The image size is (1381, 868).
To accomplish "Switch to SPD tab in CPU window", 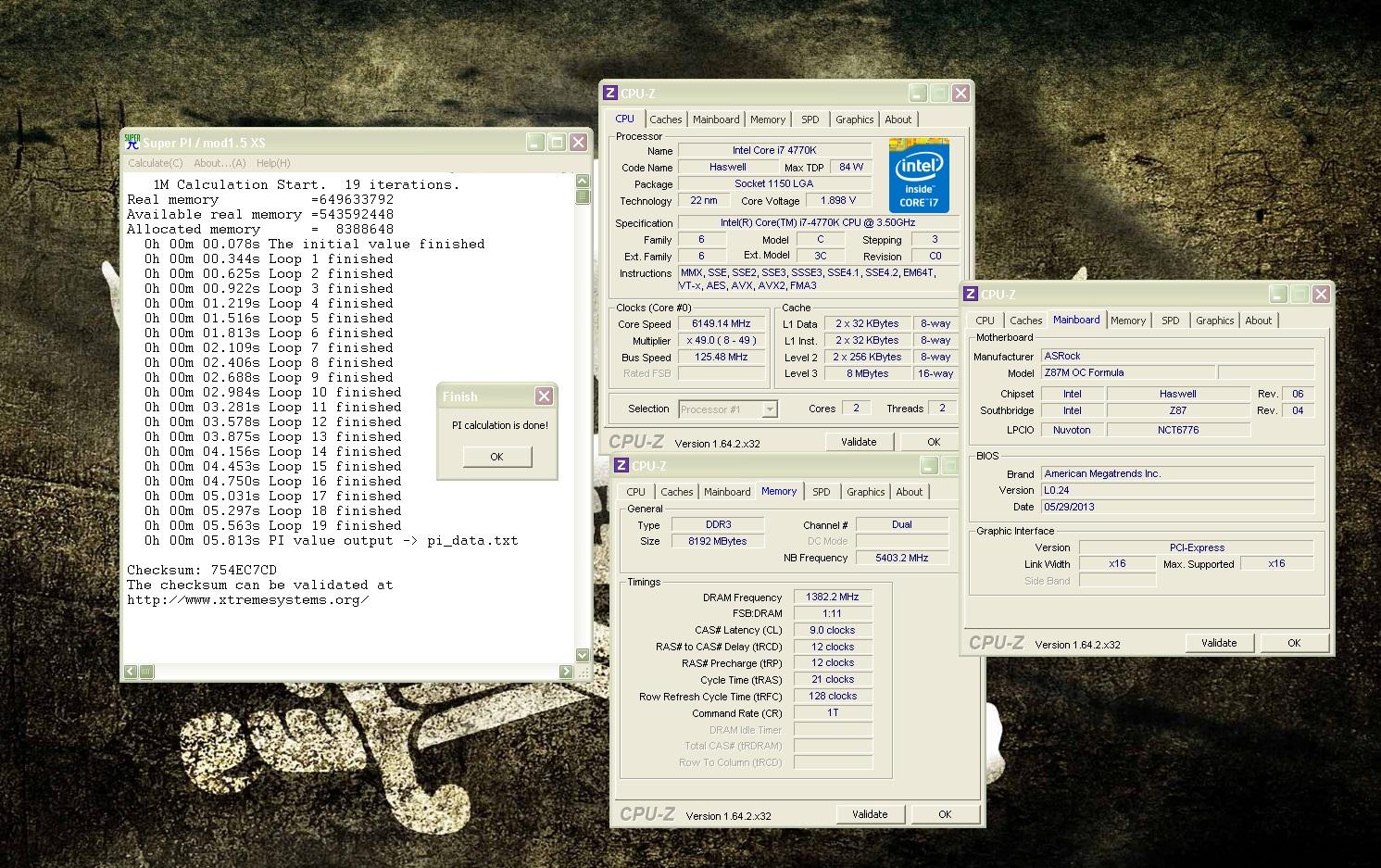I will coord(810,120).
